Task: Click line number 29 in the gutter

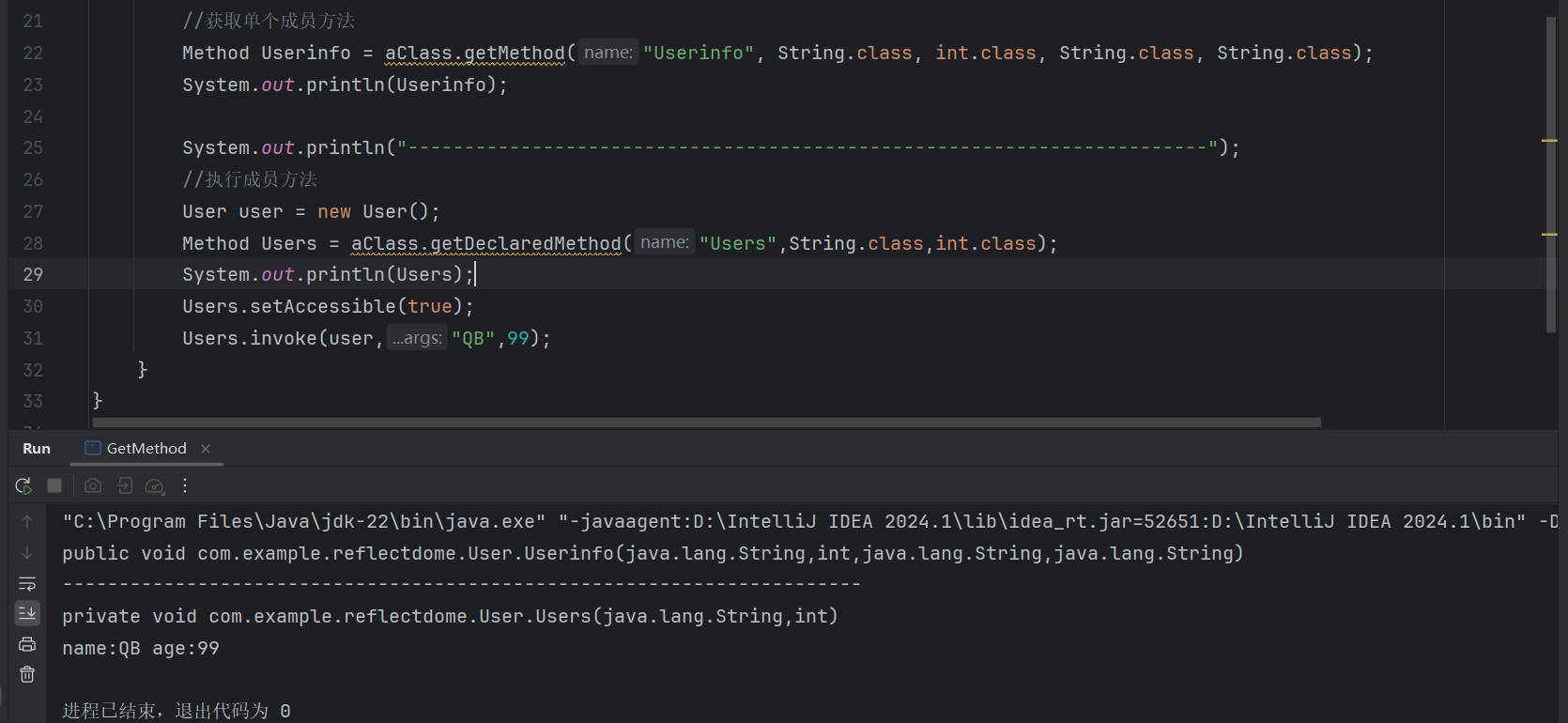Action: click(x=33, y=274)
